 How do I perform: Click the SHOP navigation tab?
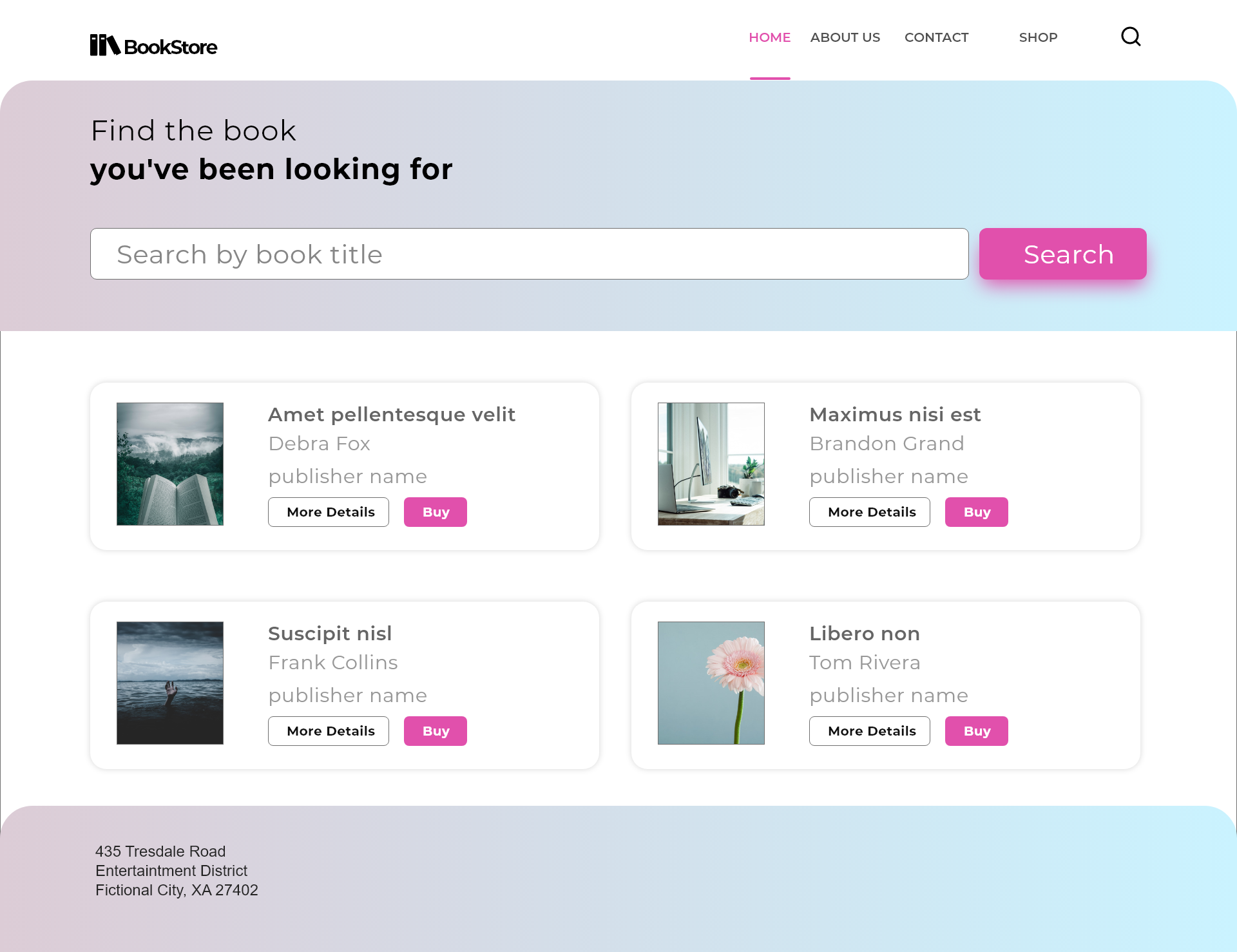pyautogui.click(x=1038, y=37)
